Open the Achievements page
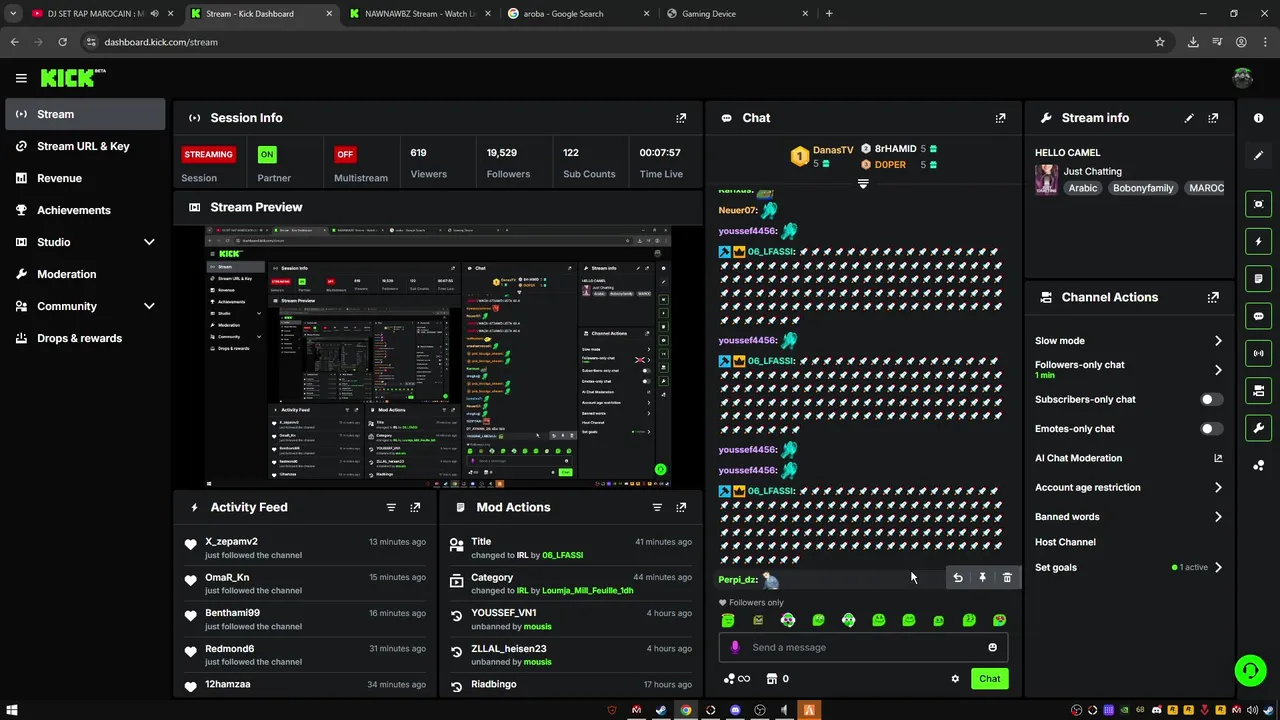 (x=85, y=210)
